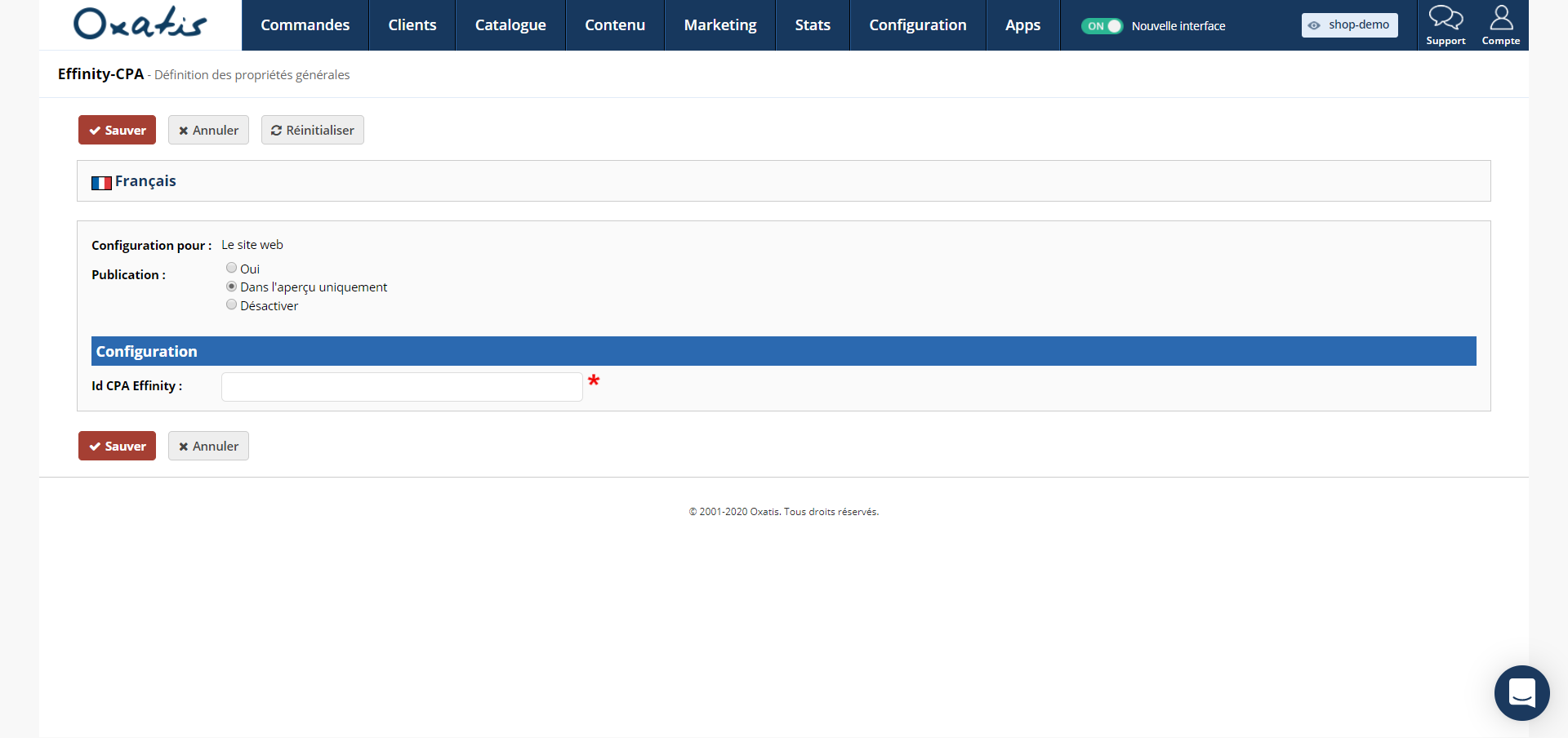The width and height of the screenshot is (1568, 738).
Task: Toggle the Nouvelle interface ON switch
Action: (x=1102, y=26)
